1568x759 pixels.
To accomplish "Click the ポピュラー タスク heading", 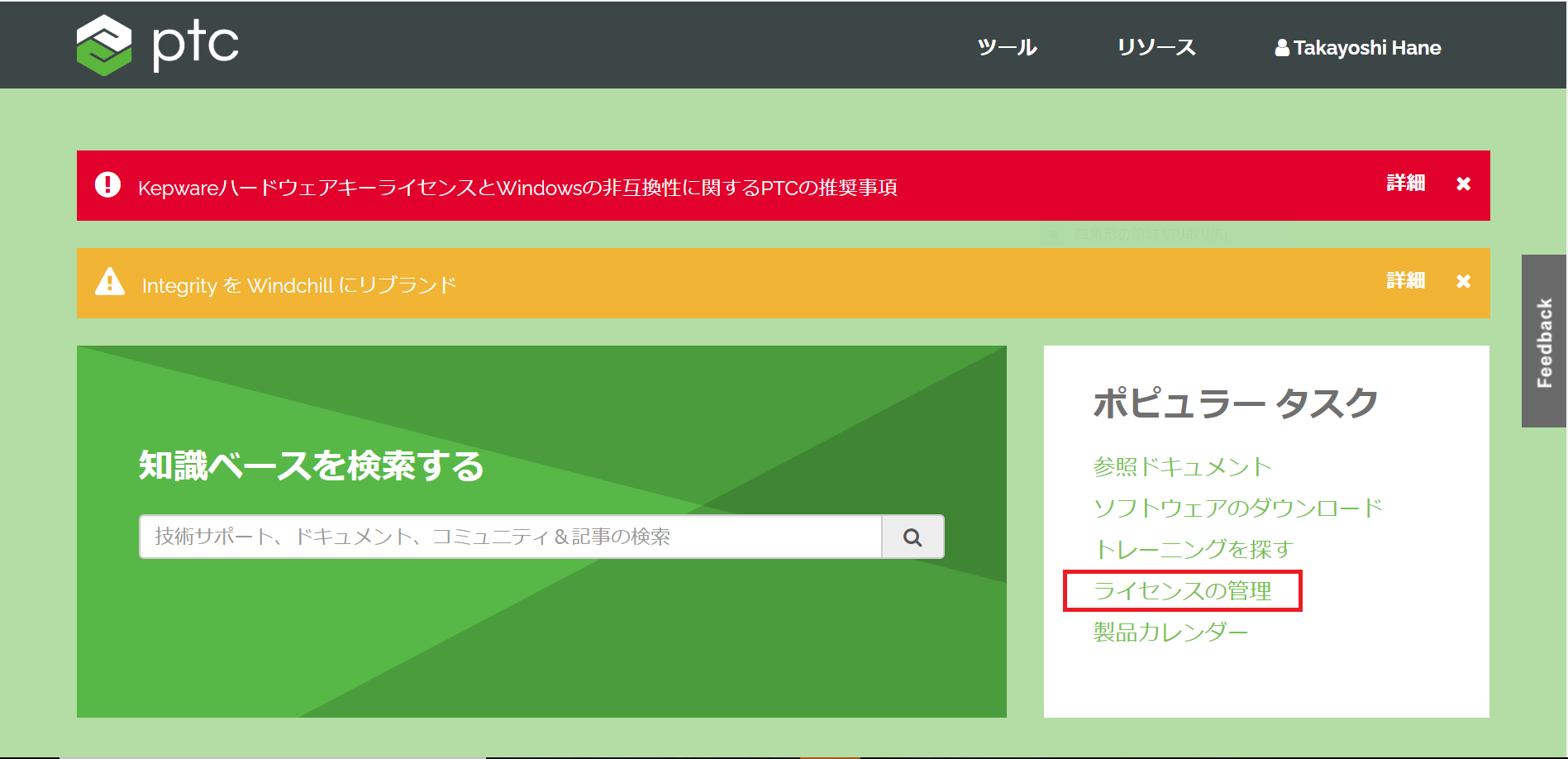I will click(1235, 403).
